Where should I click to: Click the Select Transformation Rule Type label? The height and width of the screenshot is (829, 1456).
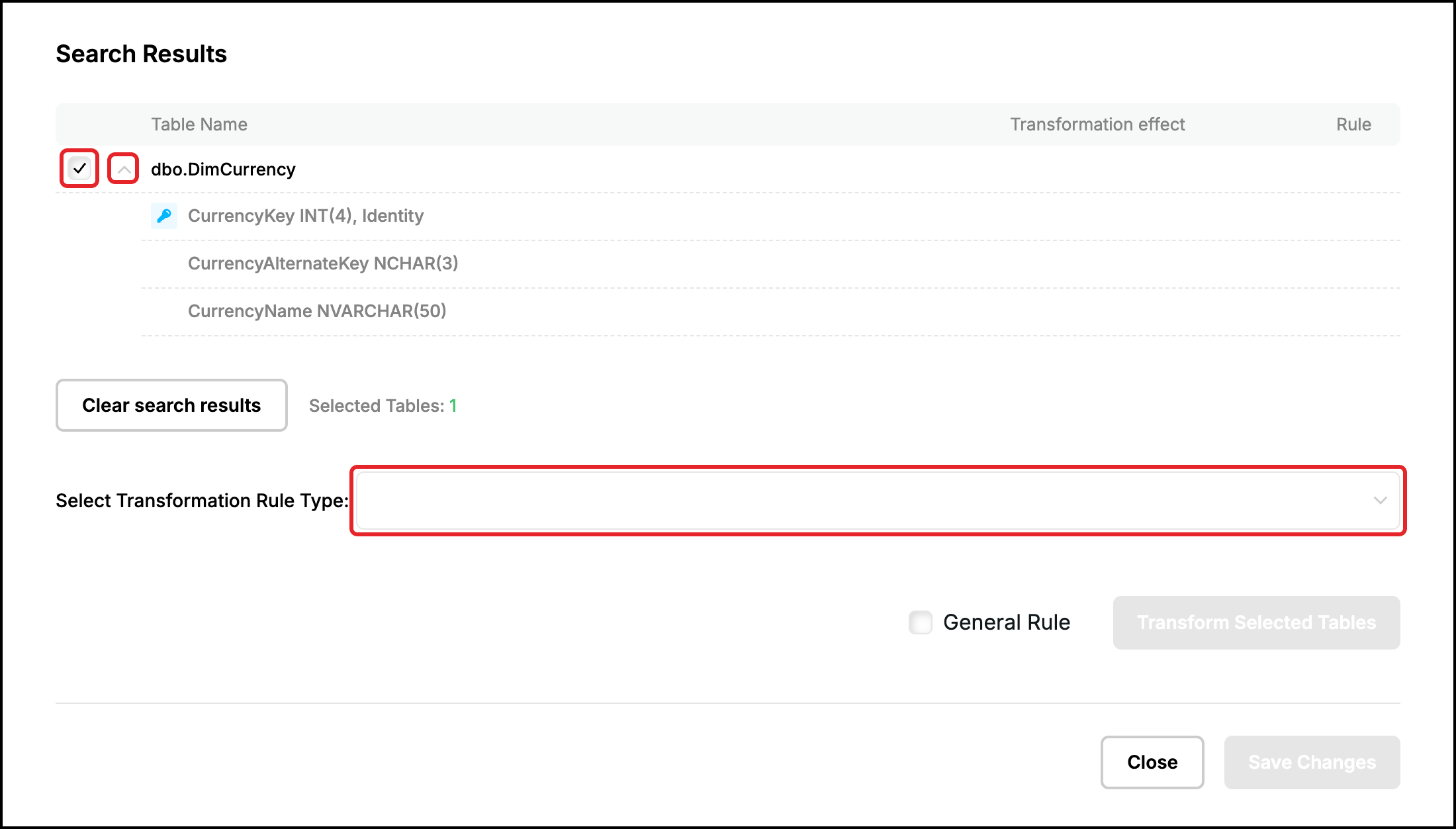pos(202,500)
